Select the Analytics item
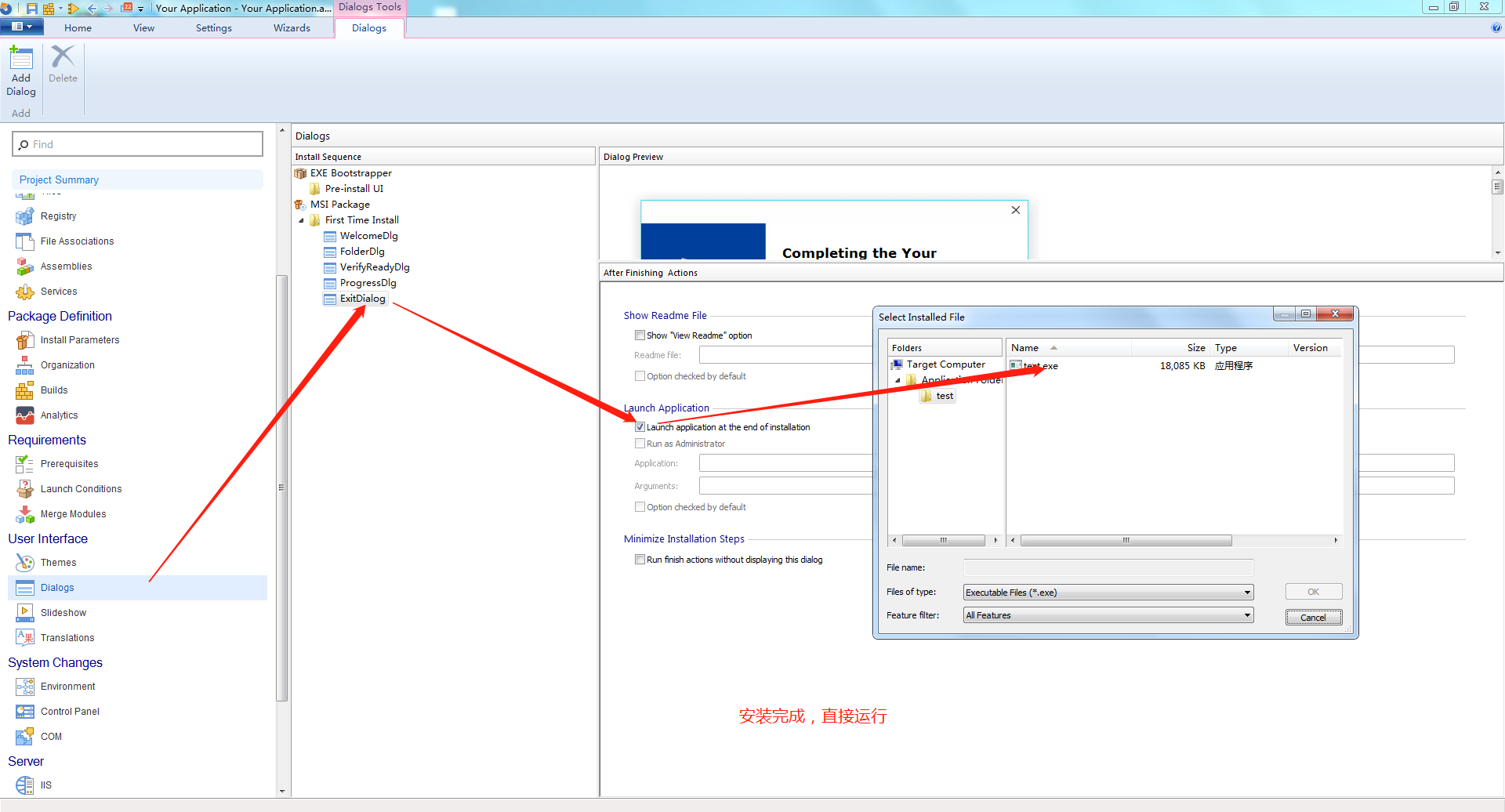 coord(58,415)
